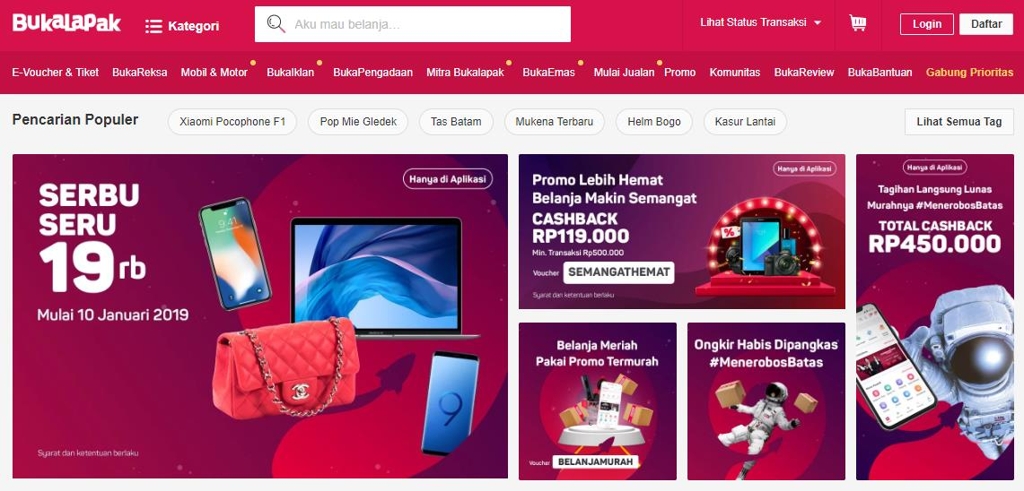Screen dimensions: 1024x491
Task: Open Total Cashback RP450.000 banner
Action: 935,317
